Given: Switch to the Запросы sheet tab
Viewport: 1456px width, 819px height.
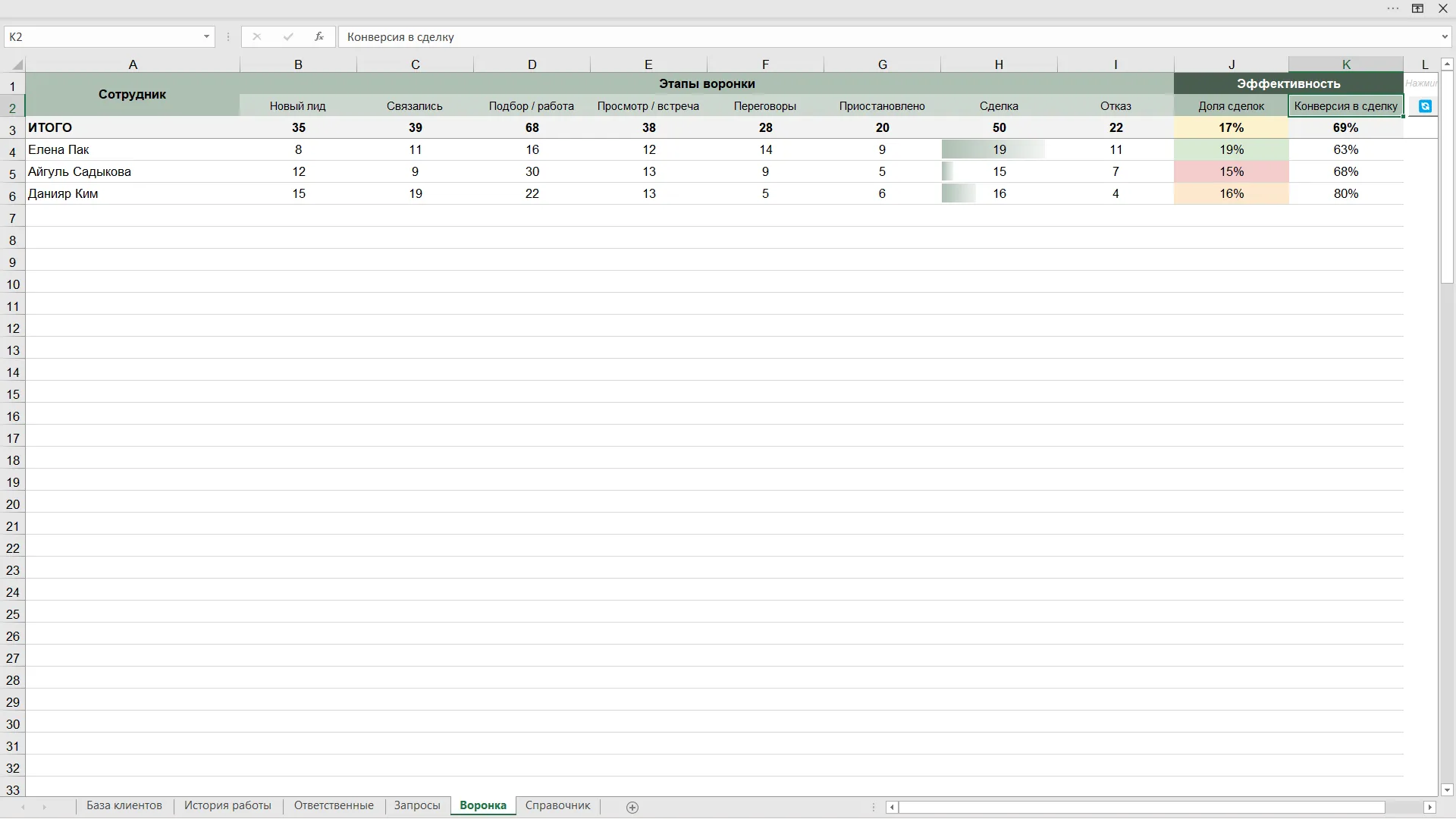Looking at the screenshot, I should [x=417, y=805].
